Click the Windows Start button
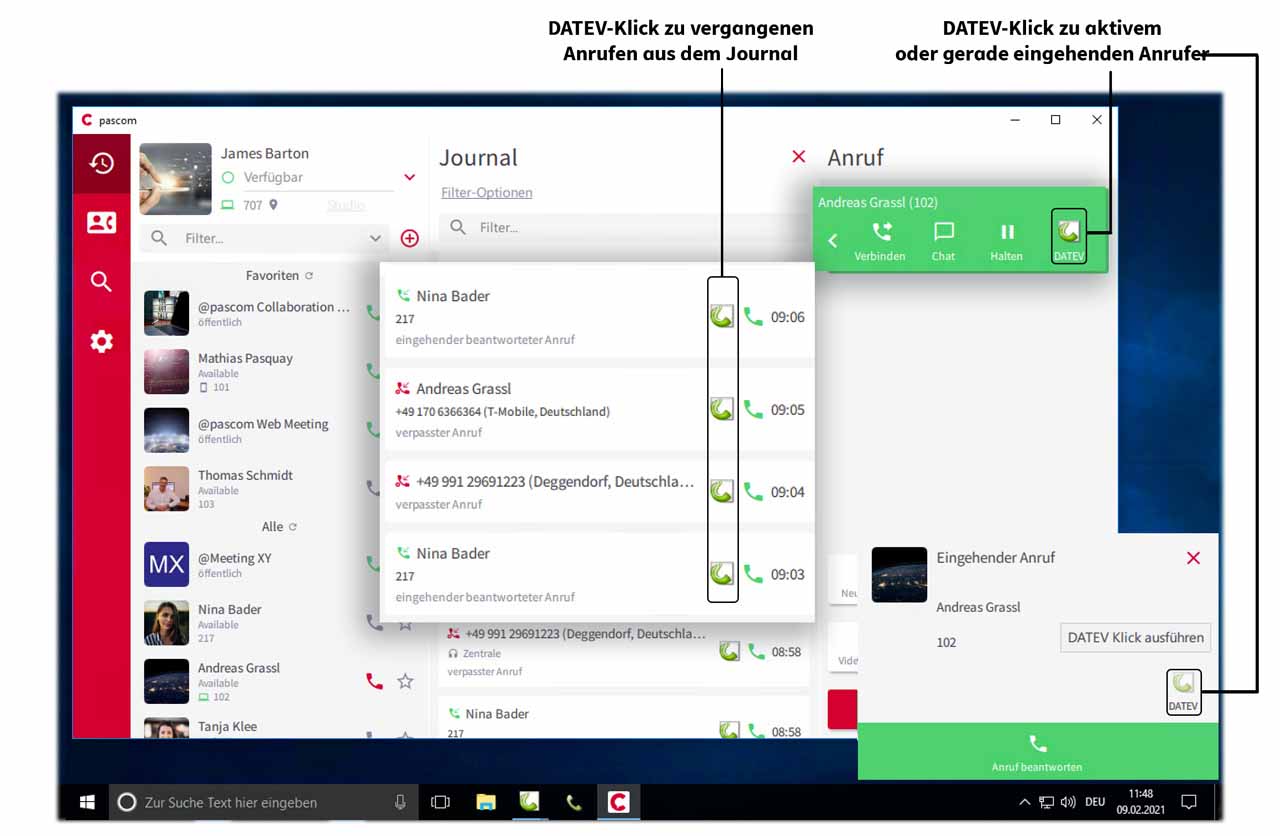Viewport: 1280px width, 836px height. [x=87, y=802]
